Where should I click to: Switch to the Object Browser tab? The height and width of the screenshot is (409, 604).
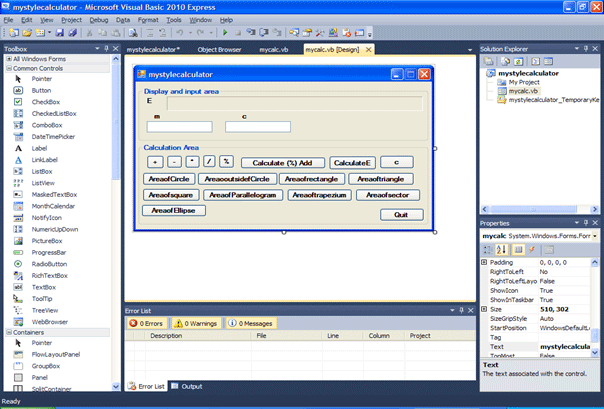[219, 50]
